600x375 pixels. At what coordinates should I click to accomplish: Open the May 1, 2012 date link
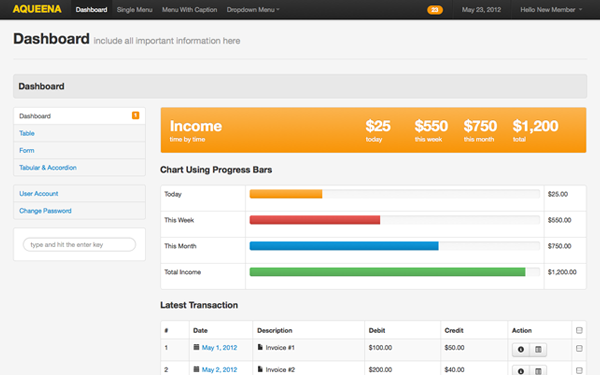(x=219, y=347)
